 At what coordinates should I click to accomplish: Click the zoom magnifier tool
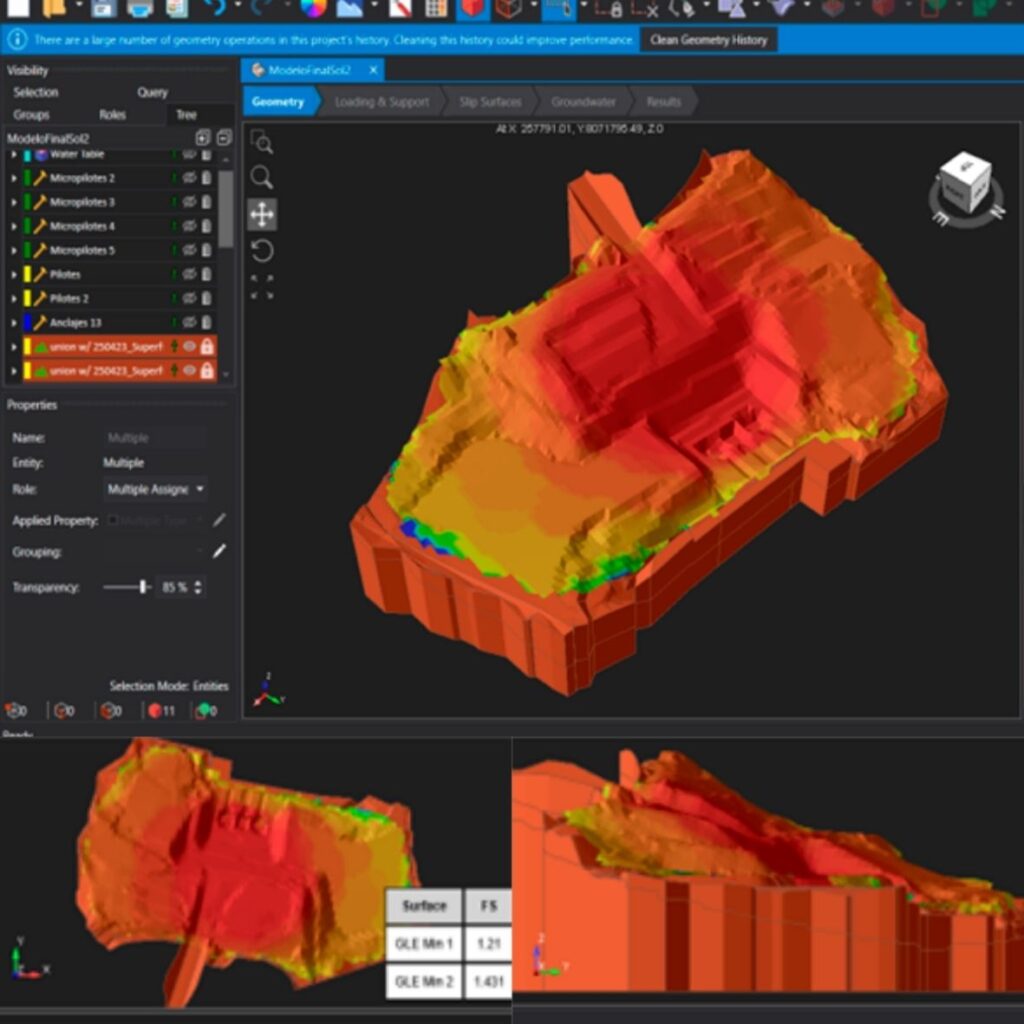pyautogui.click(x=262, y=178)
